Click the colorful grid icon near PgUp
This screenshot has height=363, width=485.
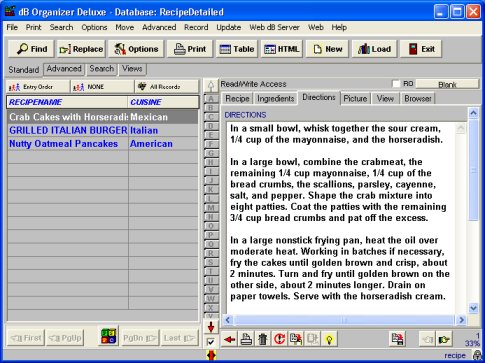[109, 336]
